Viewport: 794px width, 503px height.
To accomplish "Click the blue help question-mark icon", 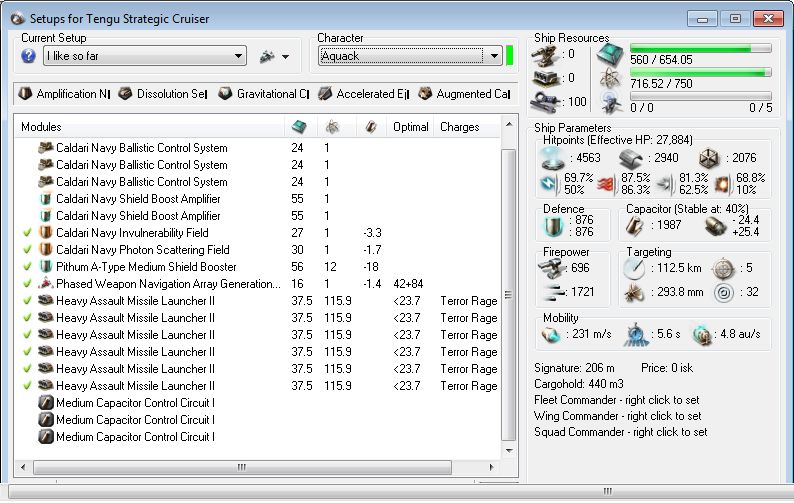I will coord(28,56).
